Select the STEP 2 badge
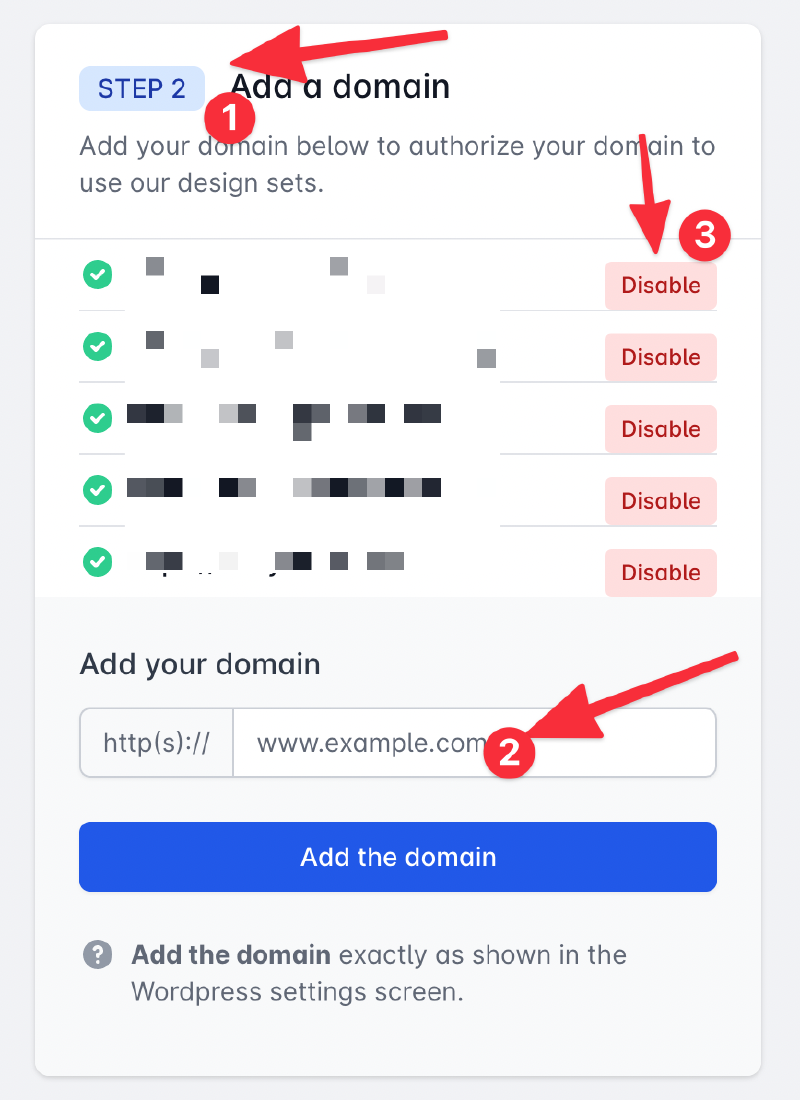This screenshot has height=1100, width=800. (141, 88)
